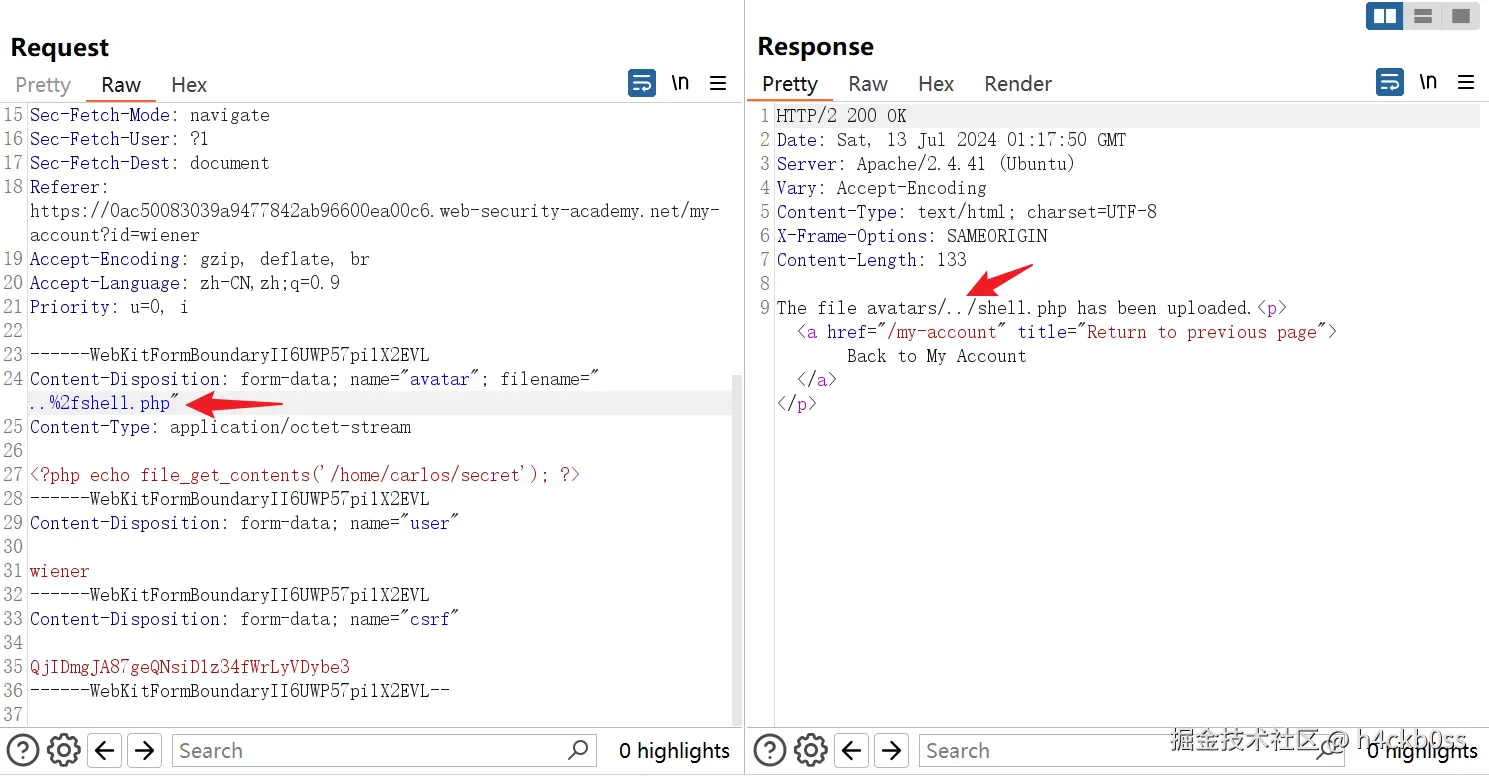This screenshot has width=1489, height=776.
Task: Click Content-Disposition name="user" line
Action: tap(244, 523)
